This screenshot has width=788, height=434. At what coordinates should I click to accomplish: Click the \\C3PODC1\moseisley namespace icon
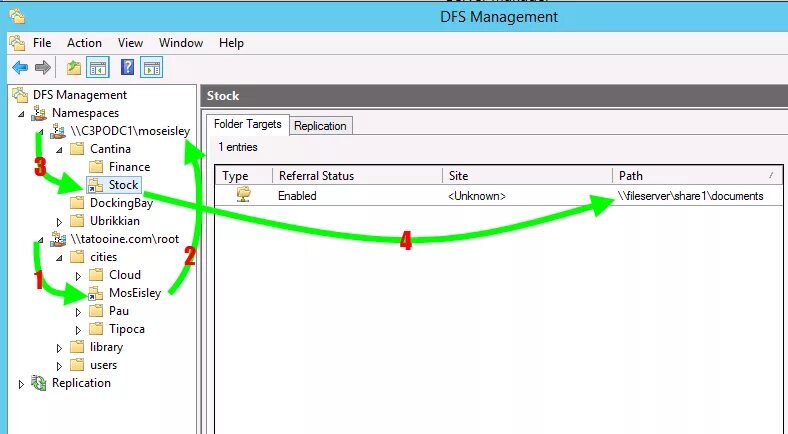58,131
